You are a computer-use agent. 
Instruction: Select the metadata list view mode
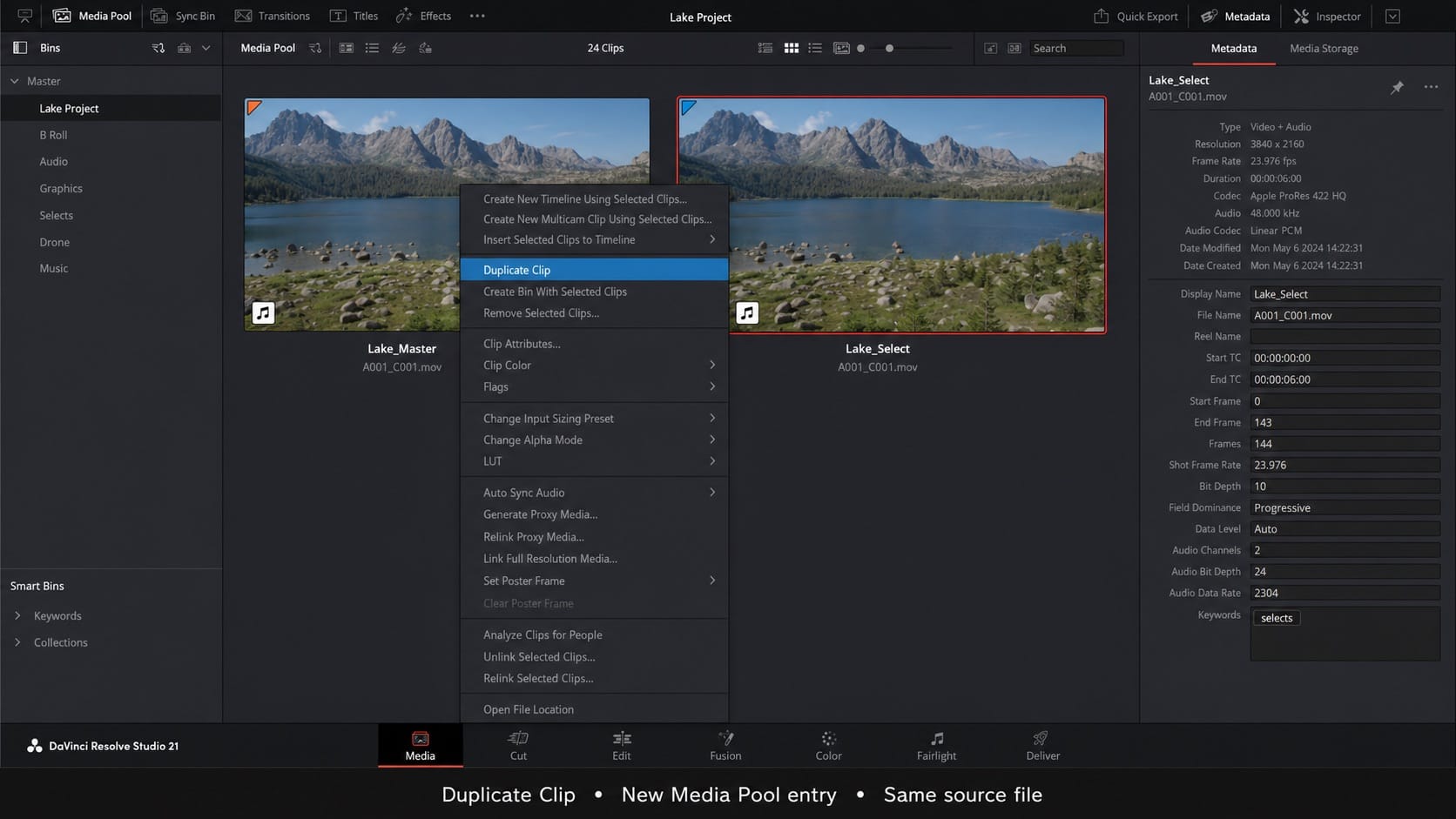click(765, 48)
